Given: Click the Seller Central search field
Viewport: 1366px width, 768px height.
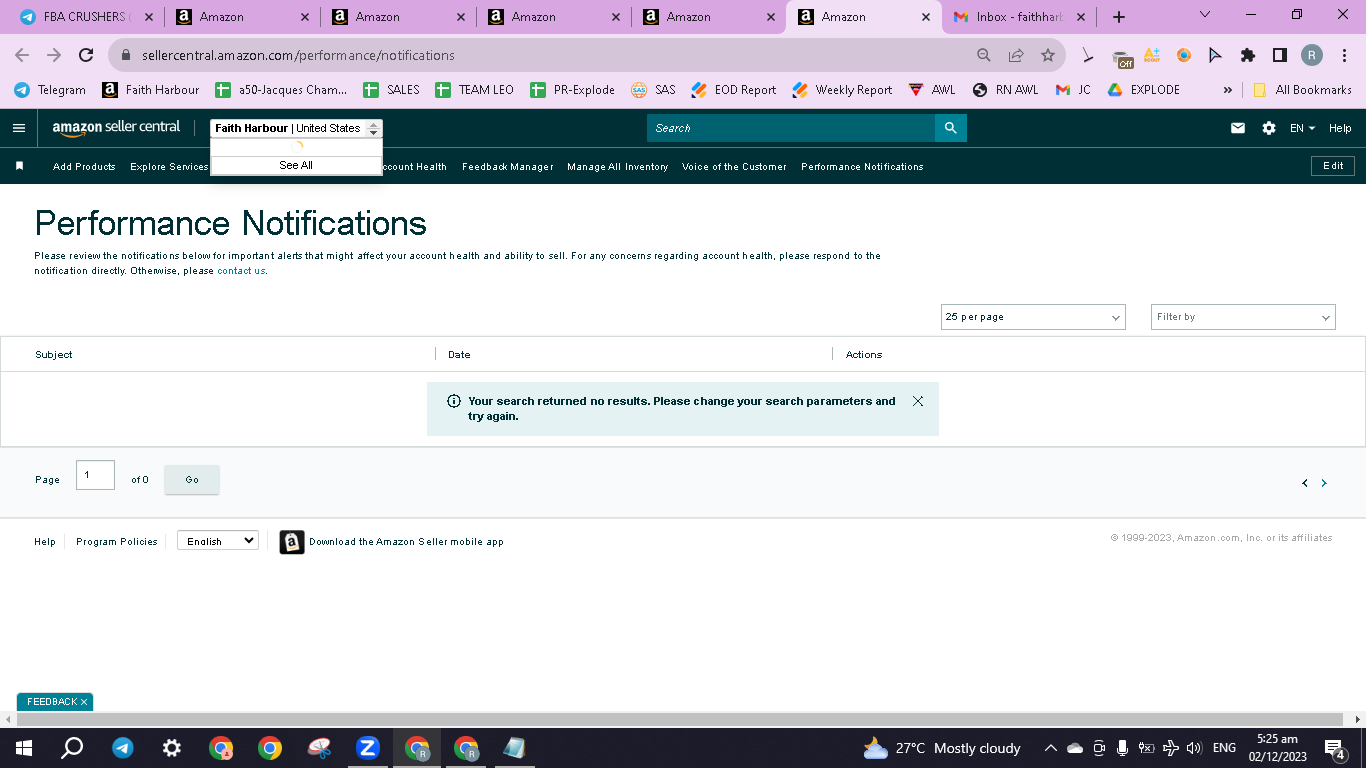Looking at the screenshot, I should tap(791, 128).
